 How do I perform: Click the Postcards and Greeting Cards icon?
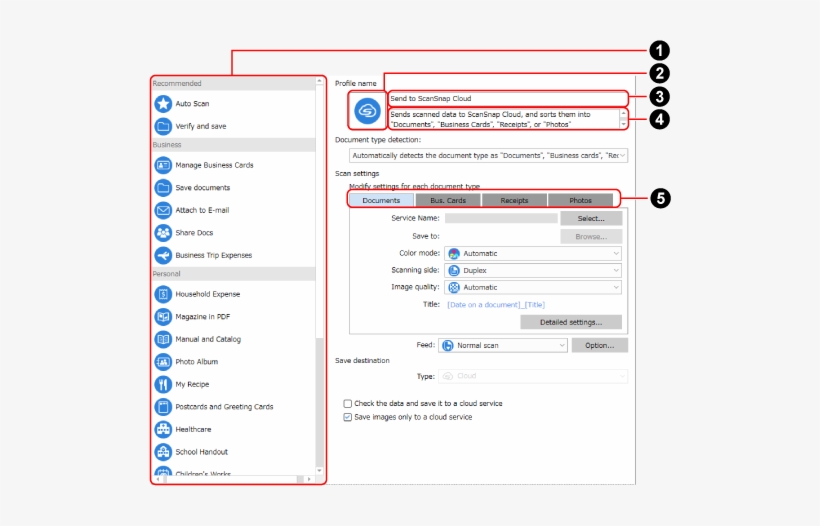(x=163, y=407)
